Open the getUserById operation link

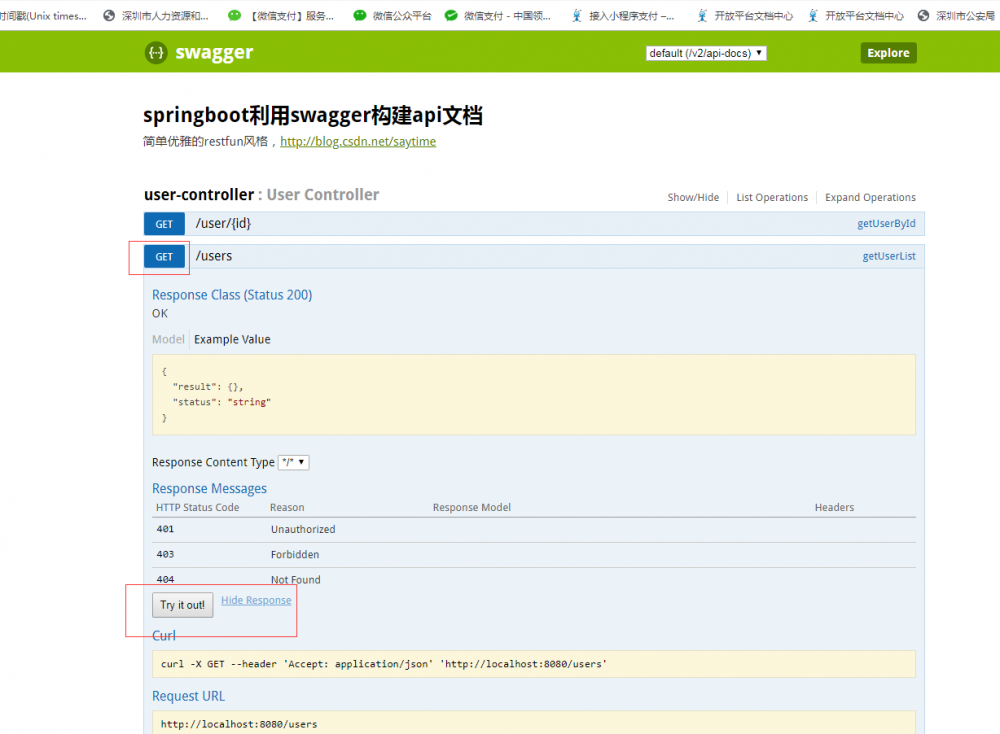tap(886, 223)
